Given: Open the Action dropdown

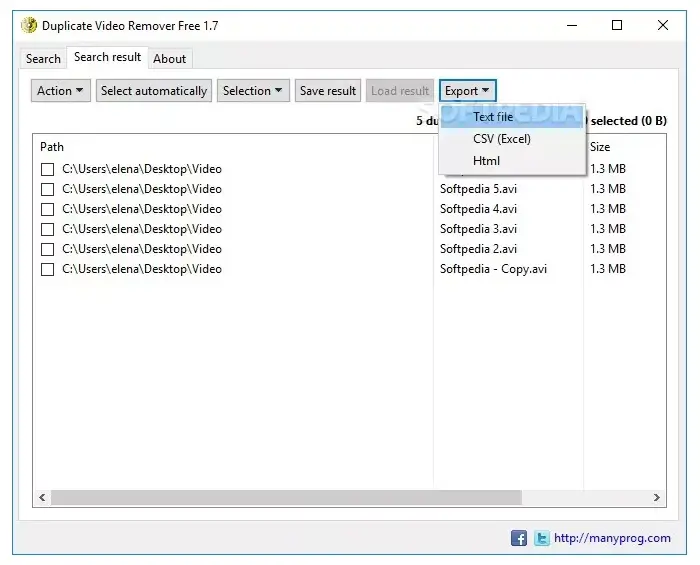Looking at the screenshot, I should (x=61, y=91).
